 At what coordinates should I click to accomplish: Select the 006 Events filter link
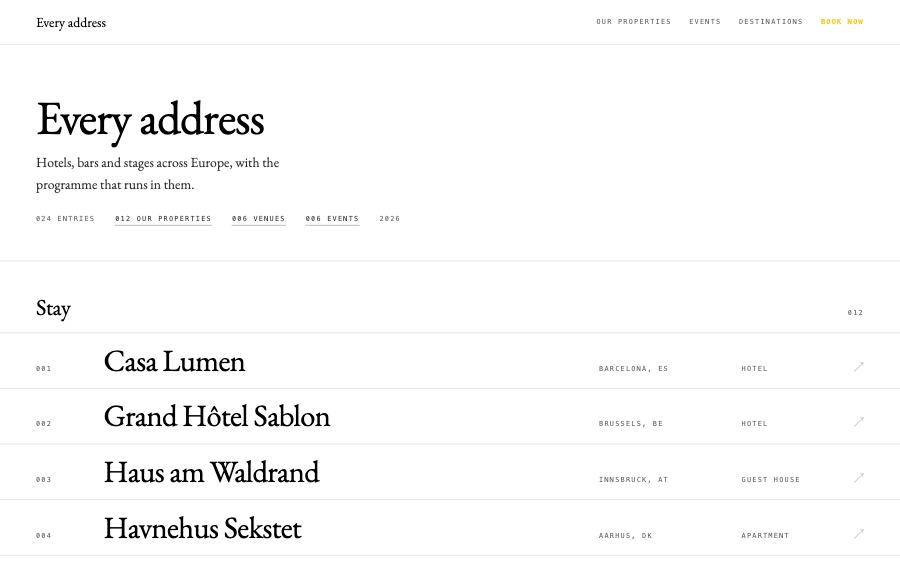tap(332, 219)
